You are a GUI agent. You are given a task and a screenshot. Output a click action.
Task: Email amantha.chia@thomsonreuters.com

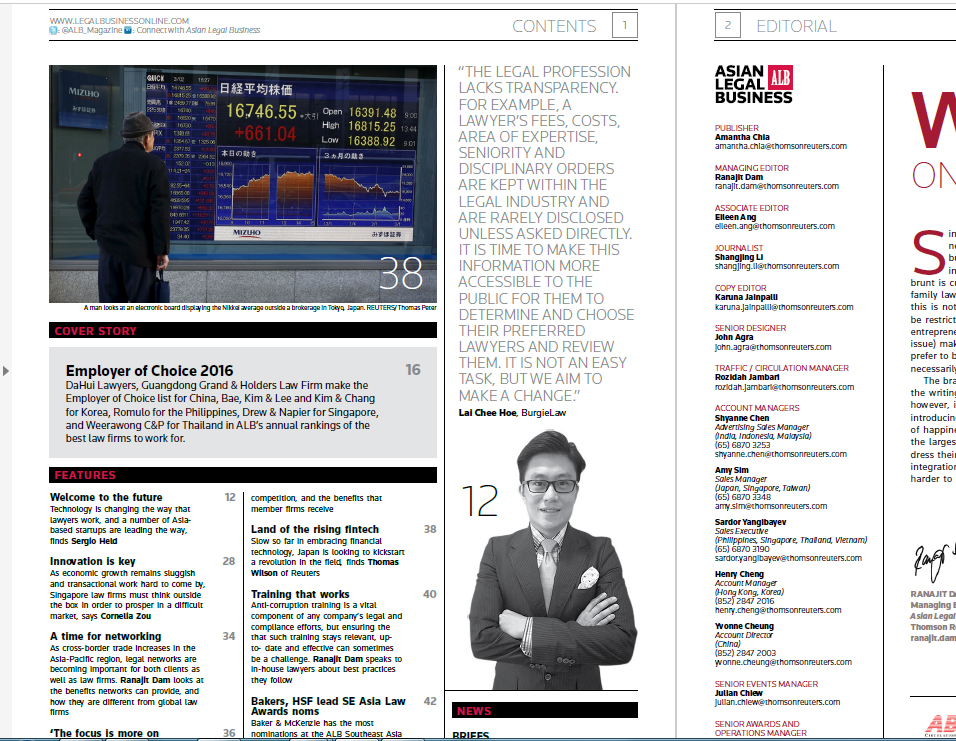(780, 146)
